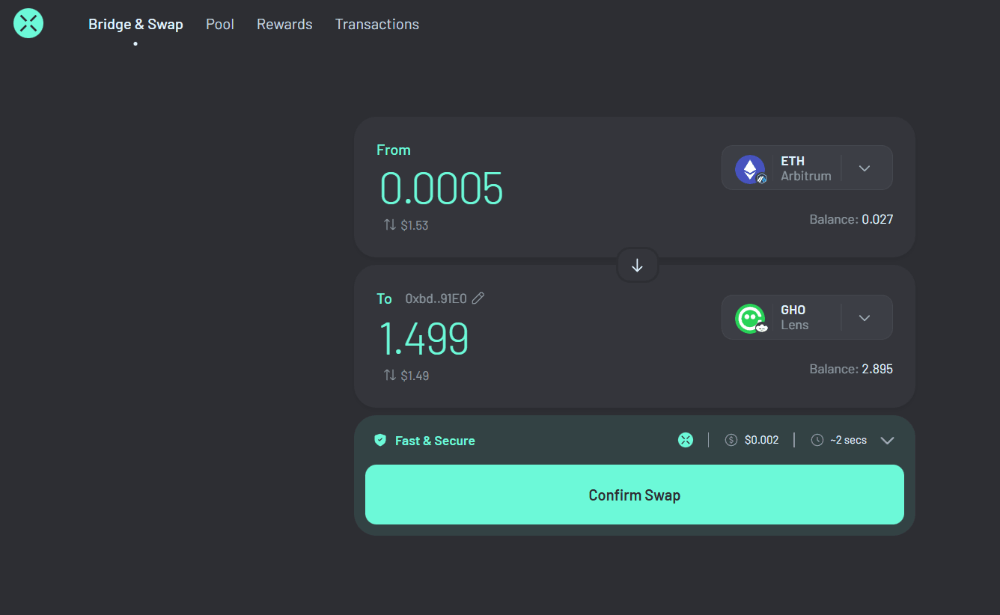1000x615 pixels.
Task: Click the swap direction arrow button
Action: [x=637, y=265]
